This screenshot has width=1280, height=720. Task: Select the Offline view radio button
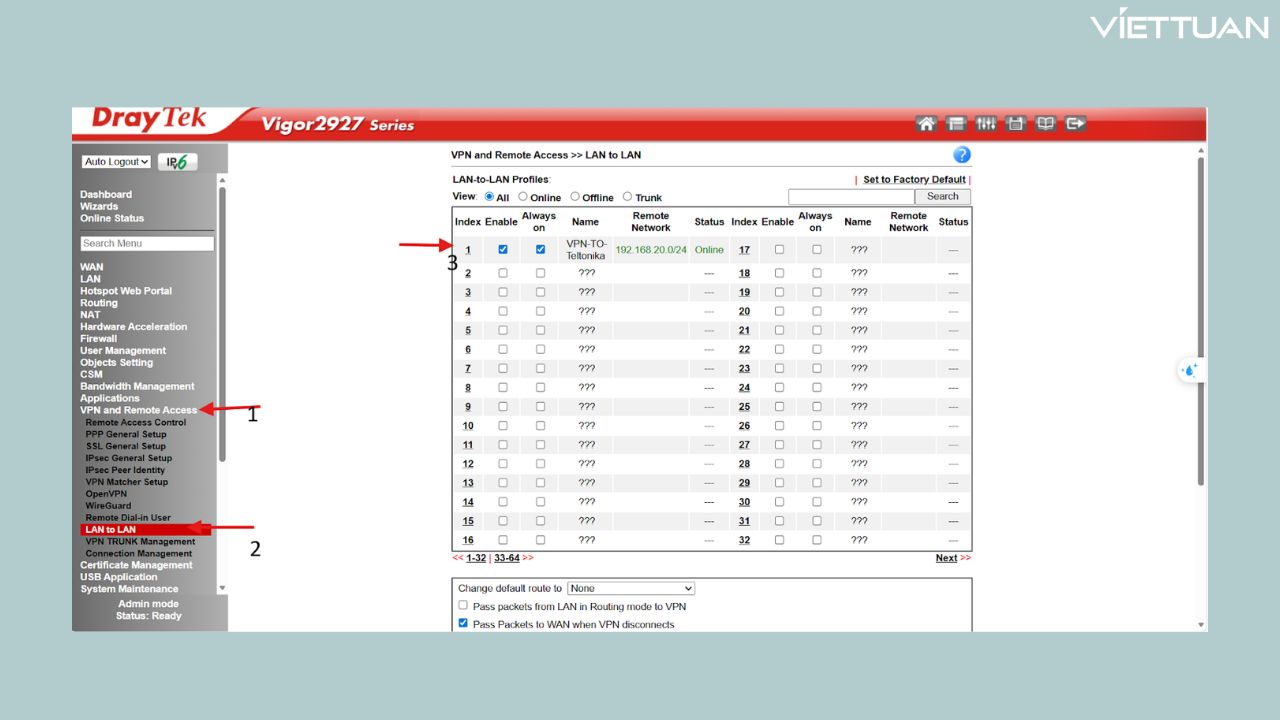pos(575,197)
